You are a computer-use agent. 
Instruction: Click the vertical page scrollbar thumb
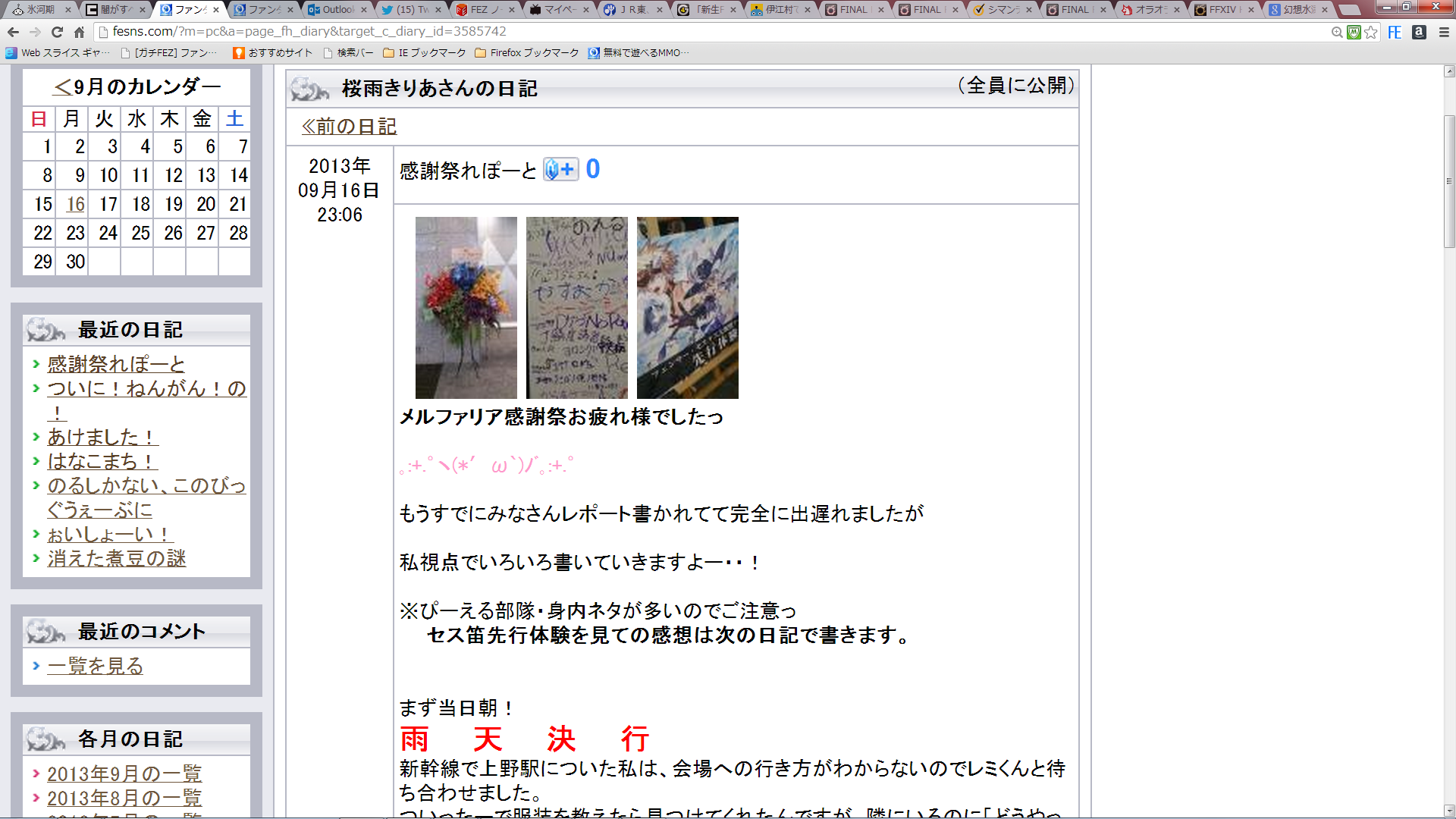click(1449, 182)
